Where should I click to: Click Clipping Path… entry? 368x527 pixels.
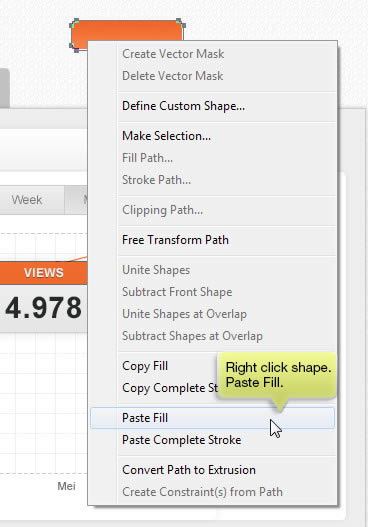212,210
